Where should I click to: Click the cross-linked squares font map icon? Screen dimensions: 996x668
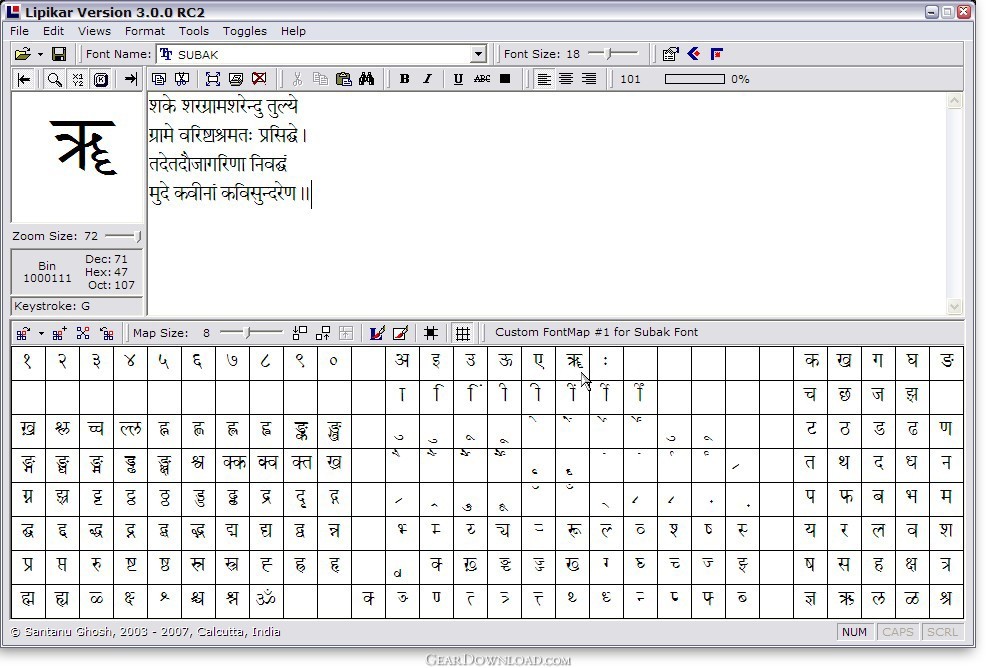click(x=83, y=333)
